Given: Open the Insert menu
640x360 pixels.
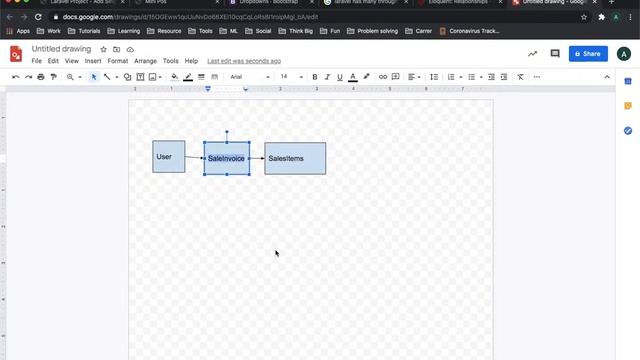Looking at the screenshot, I should [93, 61].
